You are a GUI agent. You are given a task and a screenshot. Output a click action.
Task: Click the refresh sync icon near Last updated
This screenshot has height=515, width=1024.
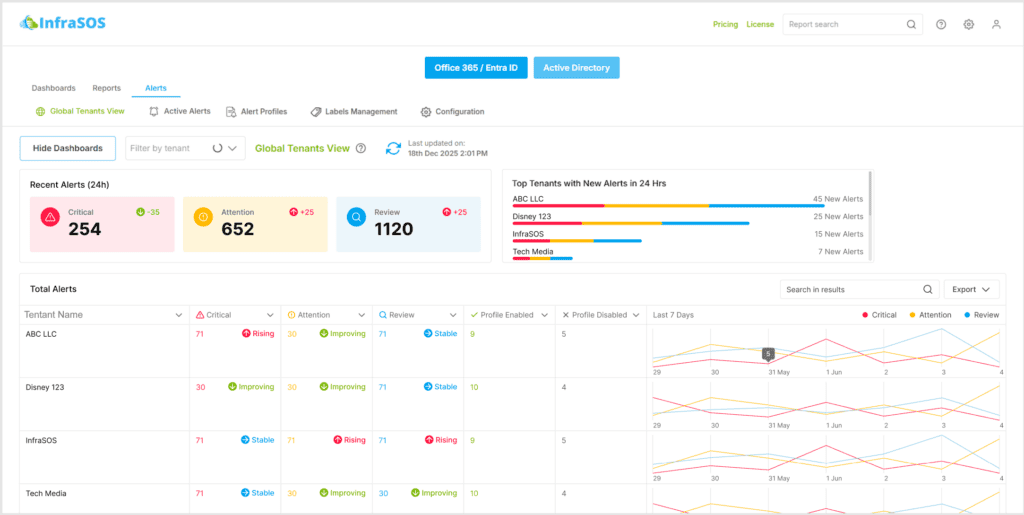click(393, 148)
